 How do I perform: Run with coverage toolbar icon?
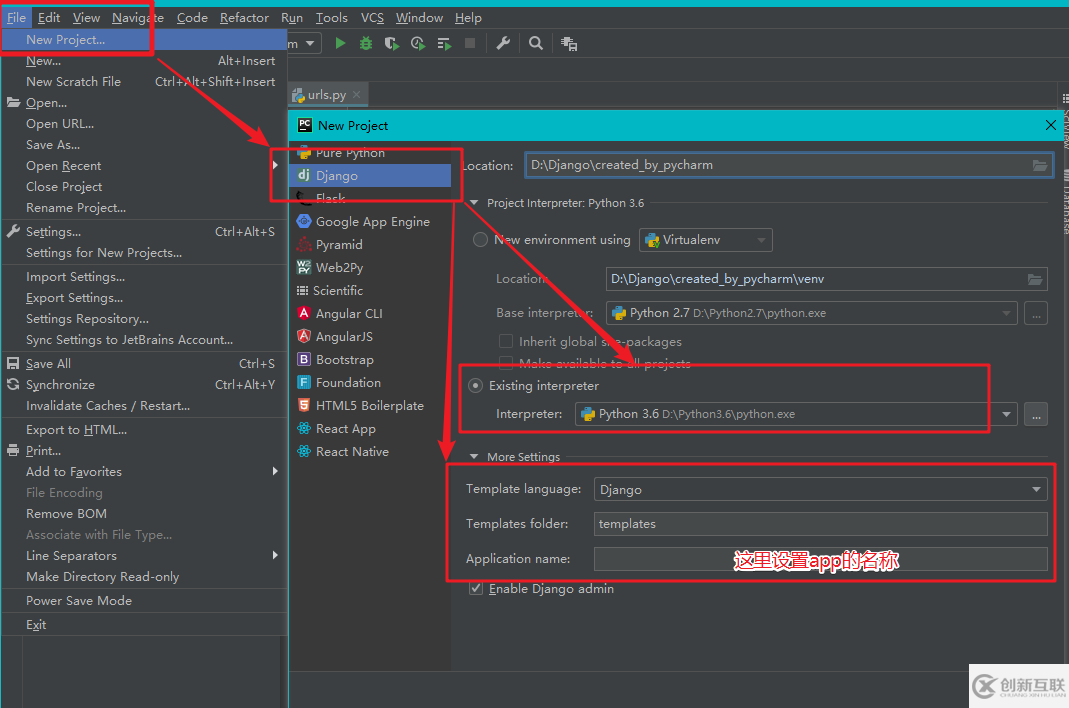391,44
